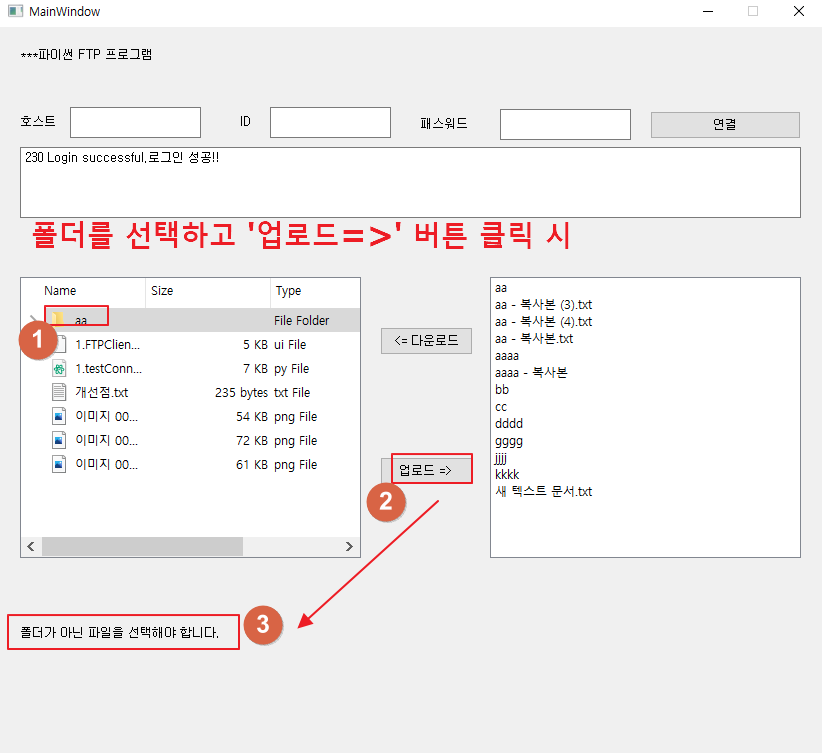
Task: Select 'bb' in the remote list
Action: (502, 390)
